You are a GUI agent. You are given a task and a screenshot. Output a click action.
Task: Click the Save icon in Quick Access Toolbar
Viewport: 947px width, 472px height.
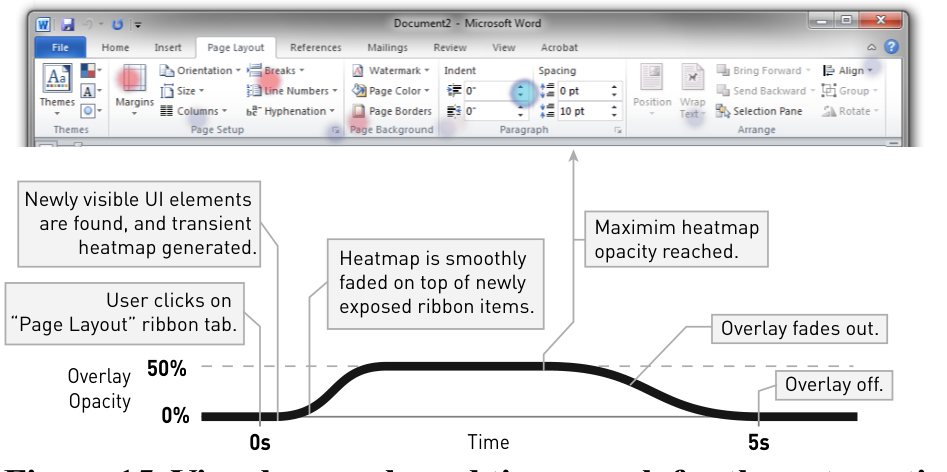pos(68,24)
